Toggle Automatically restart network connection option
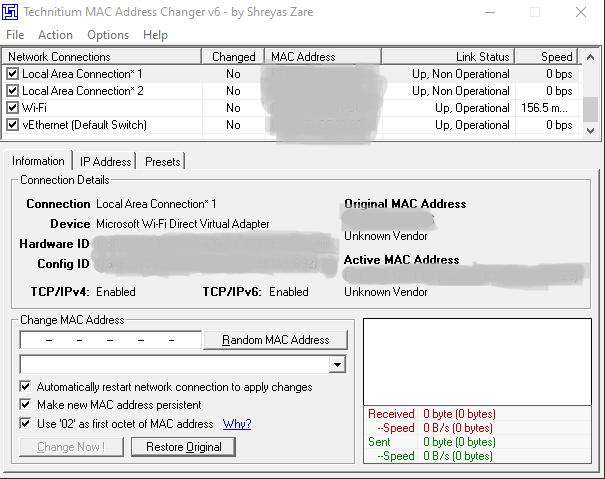The width and height of the screenshot is (605, 479). tap(25, 386)
